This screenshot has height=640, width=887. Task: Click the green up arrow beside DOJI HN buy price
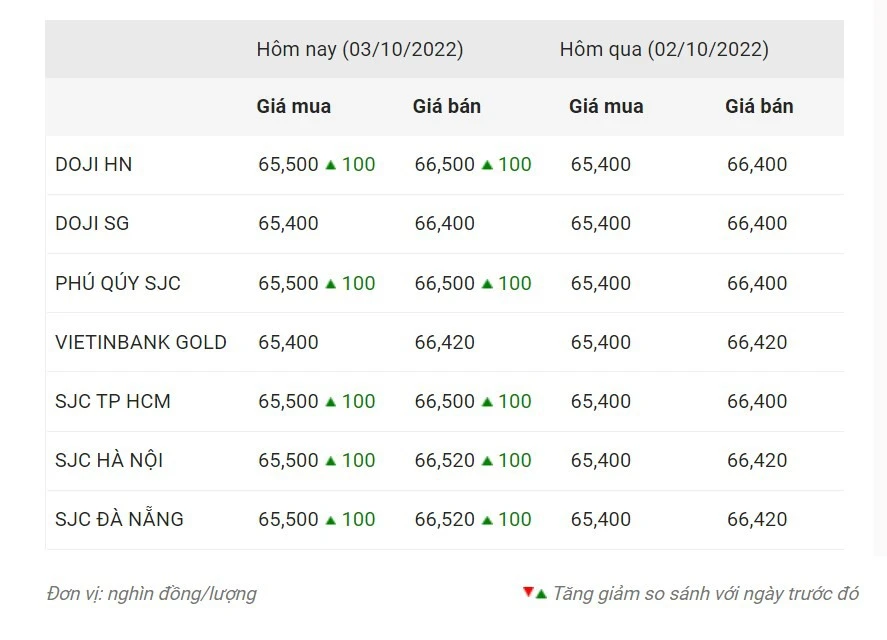[331, 165]
